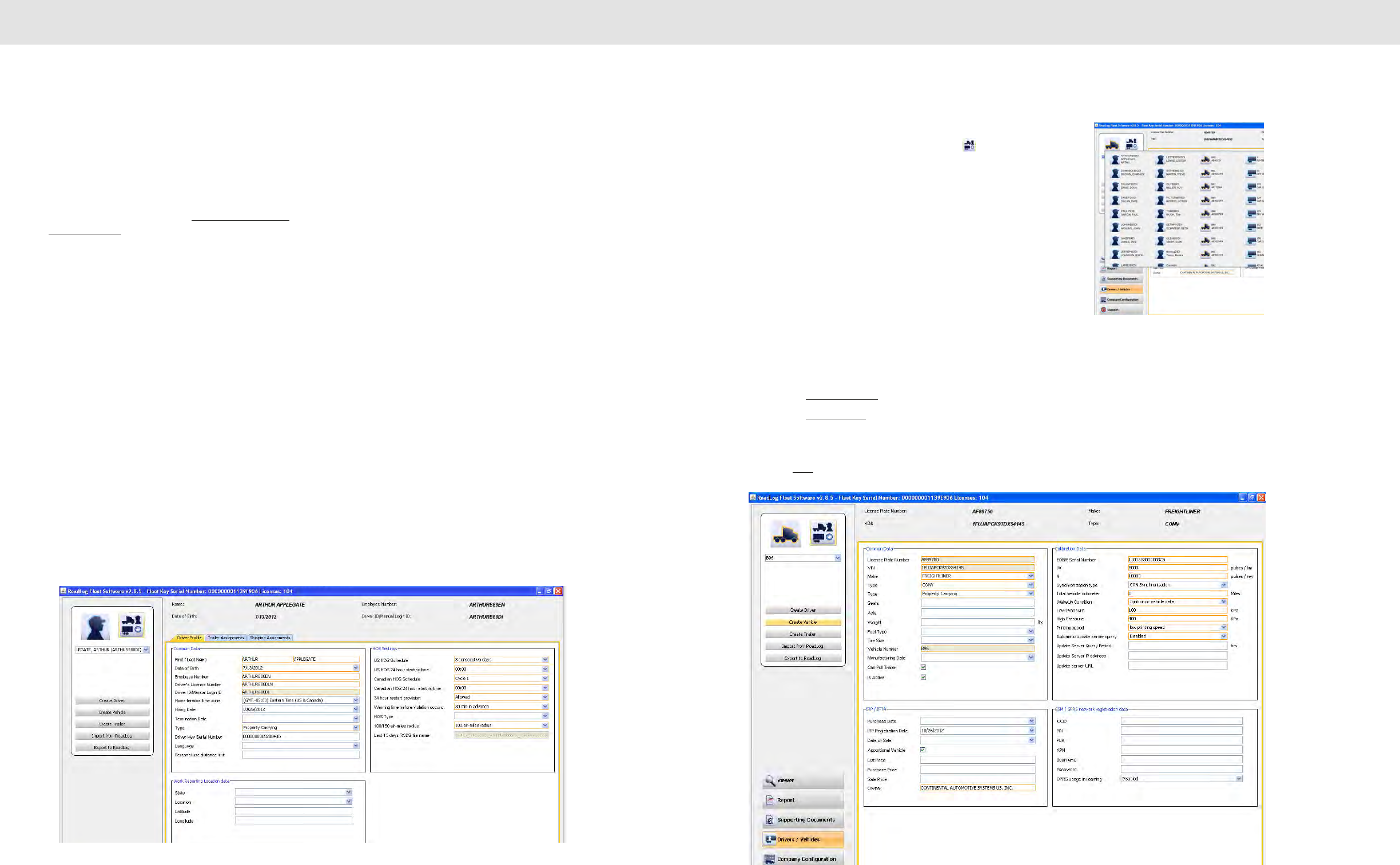Expand the US HOS Schedule dropdown
Screen dimensions: 1400x865
(544, 660)
